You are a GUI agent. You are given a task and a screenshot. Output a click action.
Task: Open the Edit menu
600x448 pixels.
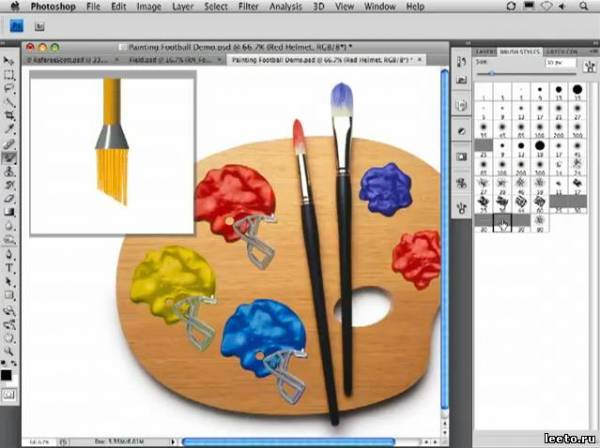tap(119, 7)
